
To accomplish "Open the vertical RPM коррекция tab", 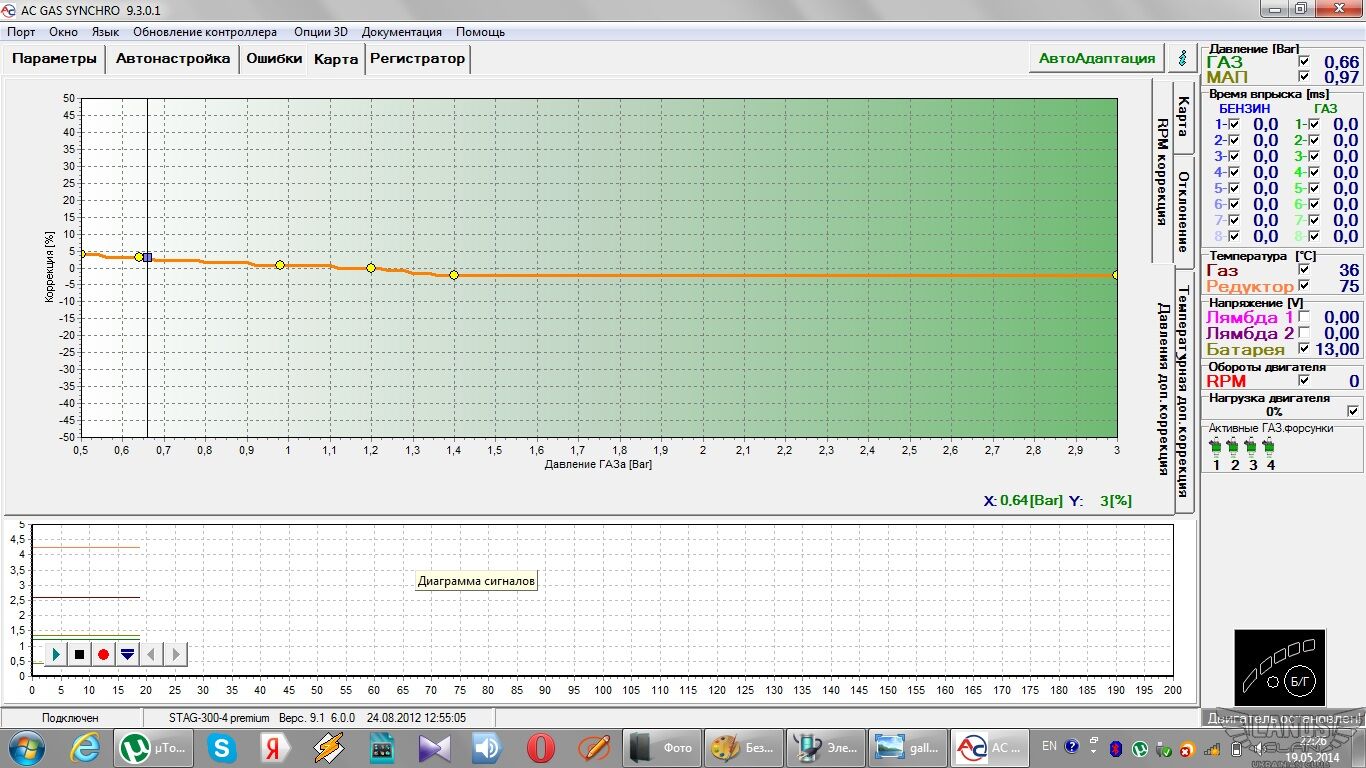I will (x=1162, y=171).
